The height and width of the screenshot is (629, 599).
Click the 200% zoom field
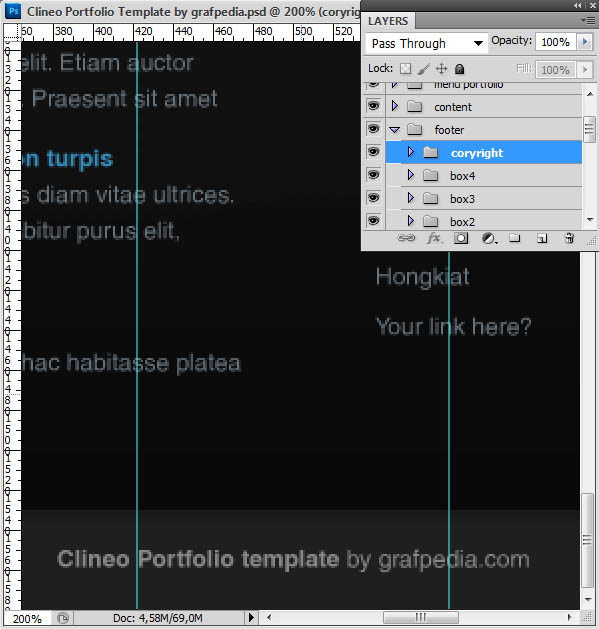pyautogui.click(x=27, y=618)
